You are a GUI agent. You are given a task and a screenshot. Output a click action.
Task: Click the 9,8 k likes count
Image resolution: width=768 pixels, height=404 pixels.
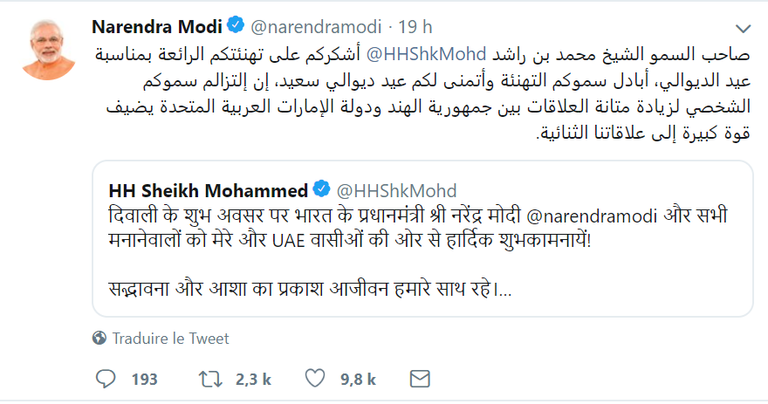pyautogui.click(x=357, y=379)
